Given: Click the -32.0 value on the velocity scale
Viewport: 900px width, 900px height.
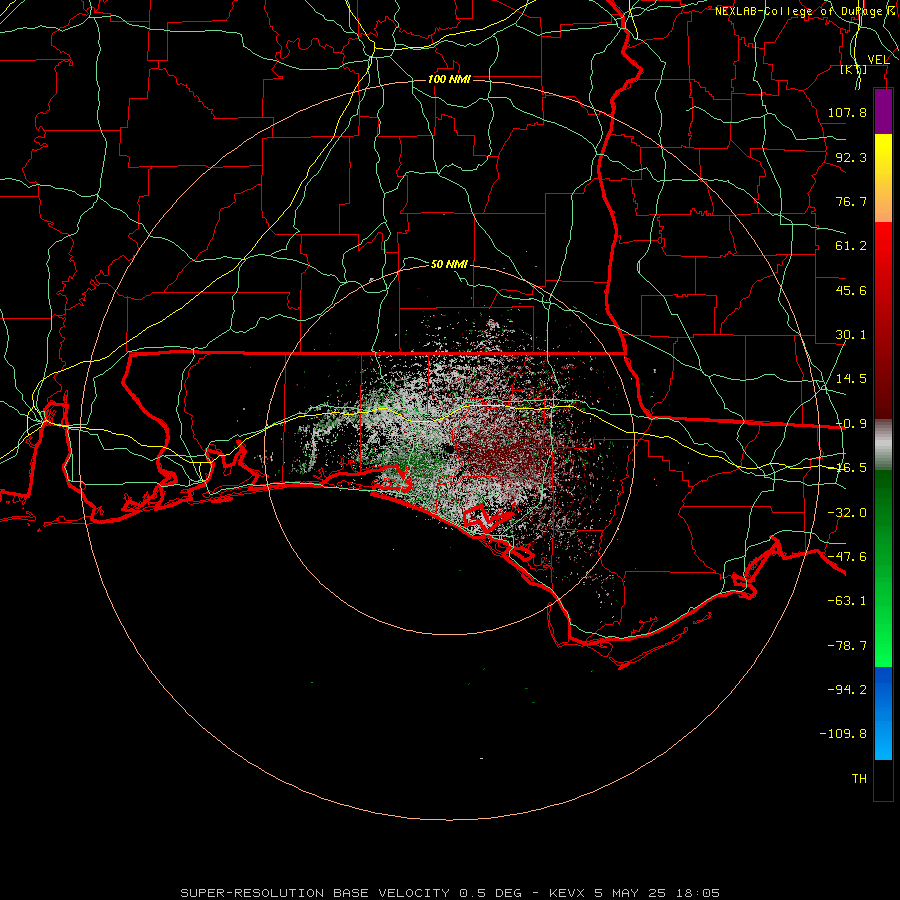Looking at the screenshot, I should point(847,513).
